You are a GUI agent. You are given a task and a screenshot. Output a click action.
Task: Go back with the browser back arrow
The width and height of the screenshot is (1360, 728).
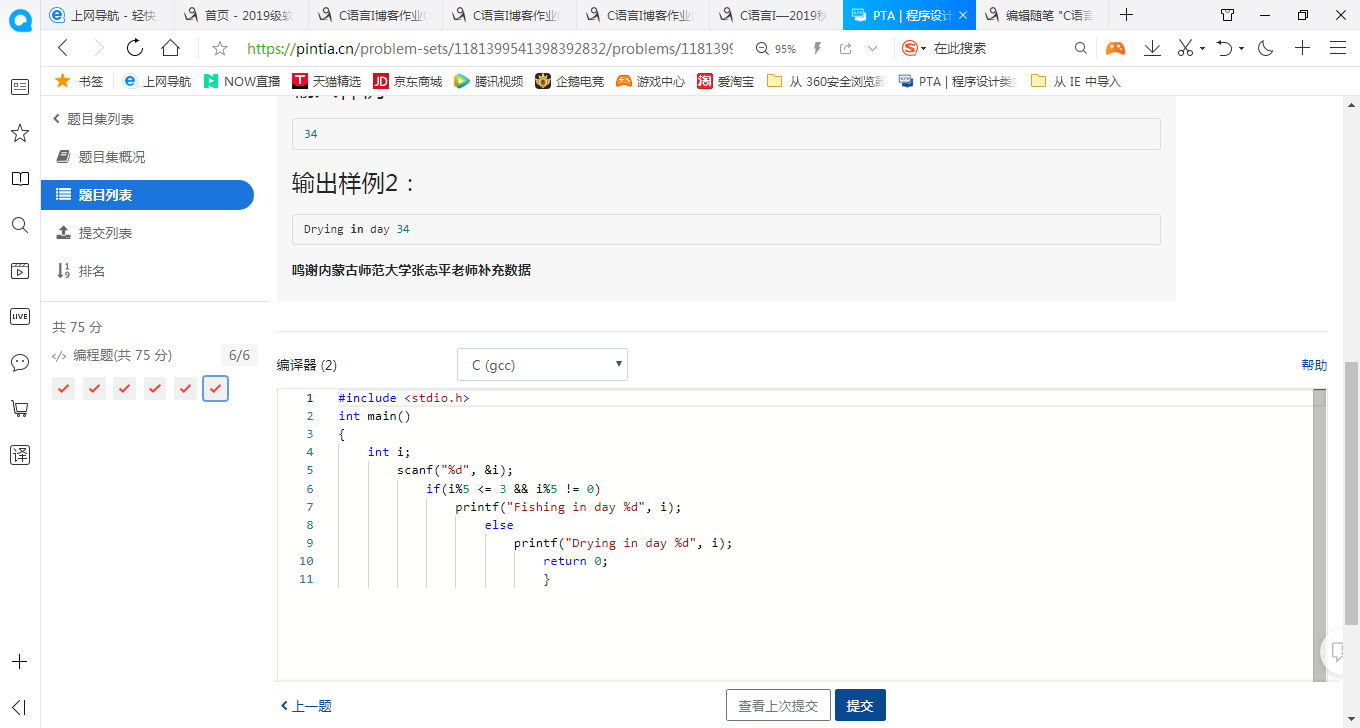63,48
